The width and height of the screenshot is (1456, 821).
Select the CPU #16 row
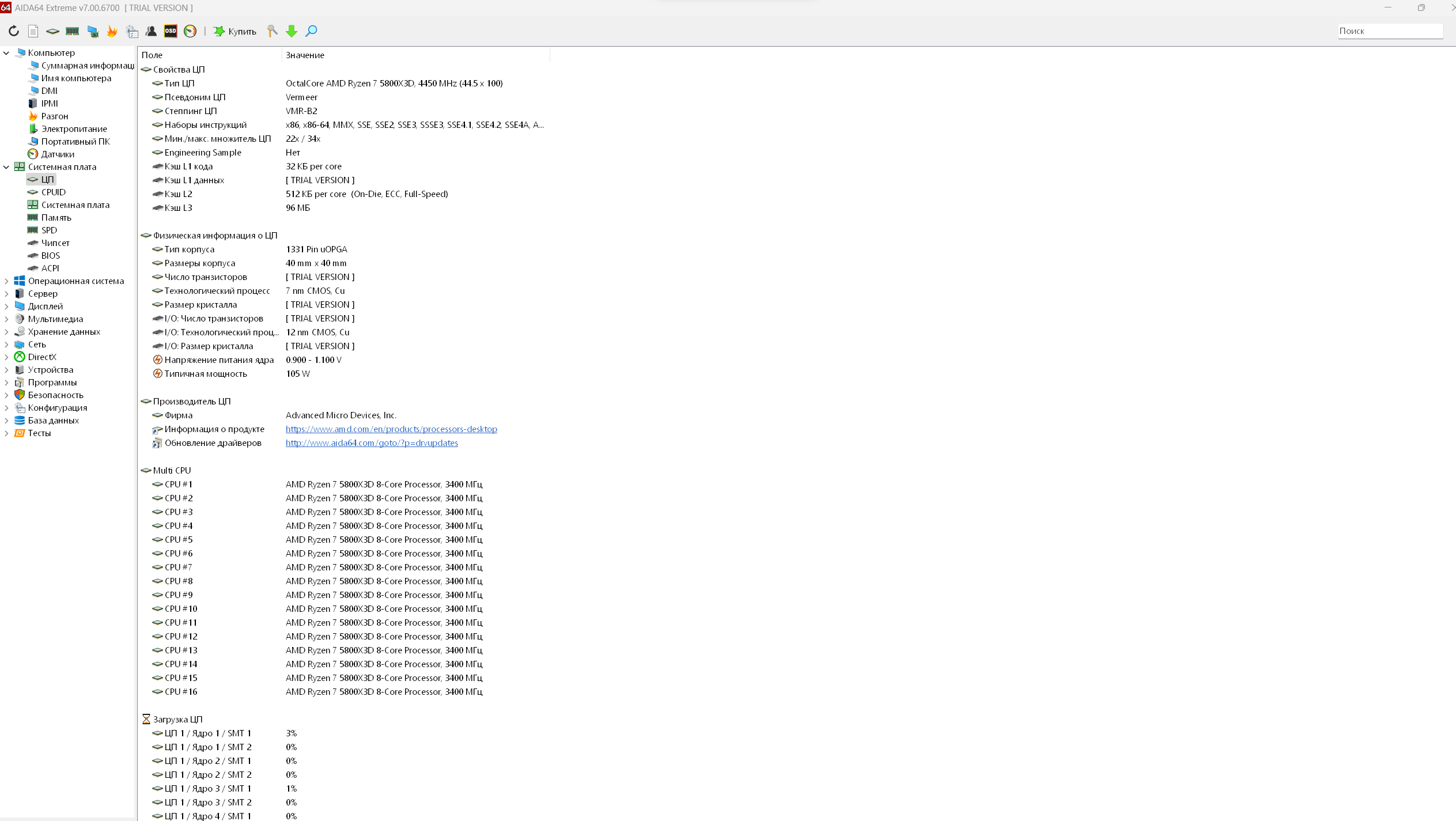pyautogui.click(x=345, y=691)
